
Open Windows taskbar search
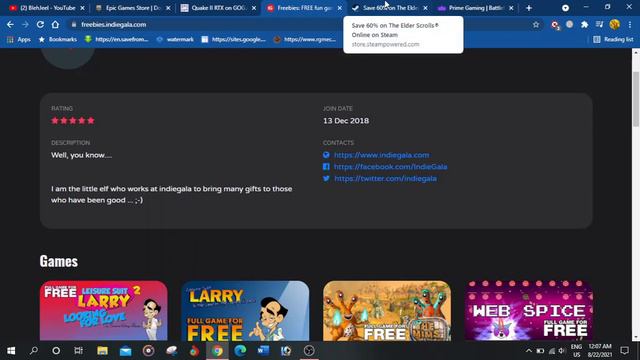[x=34, y=351]
